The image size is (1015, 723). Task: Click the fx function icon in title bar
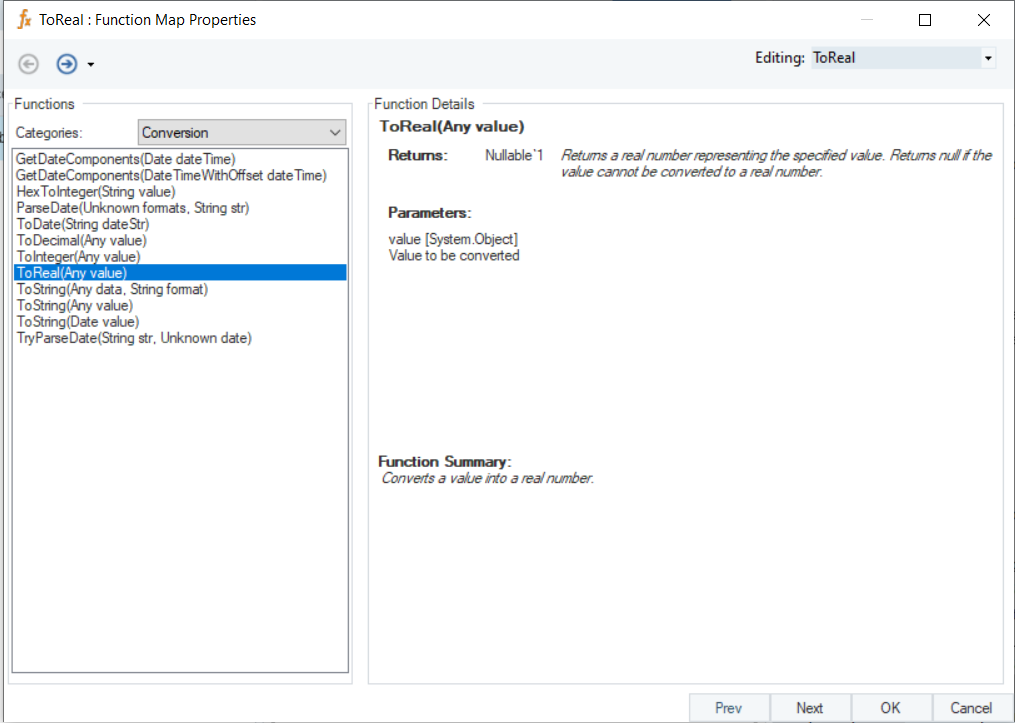24,19
